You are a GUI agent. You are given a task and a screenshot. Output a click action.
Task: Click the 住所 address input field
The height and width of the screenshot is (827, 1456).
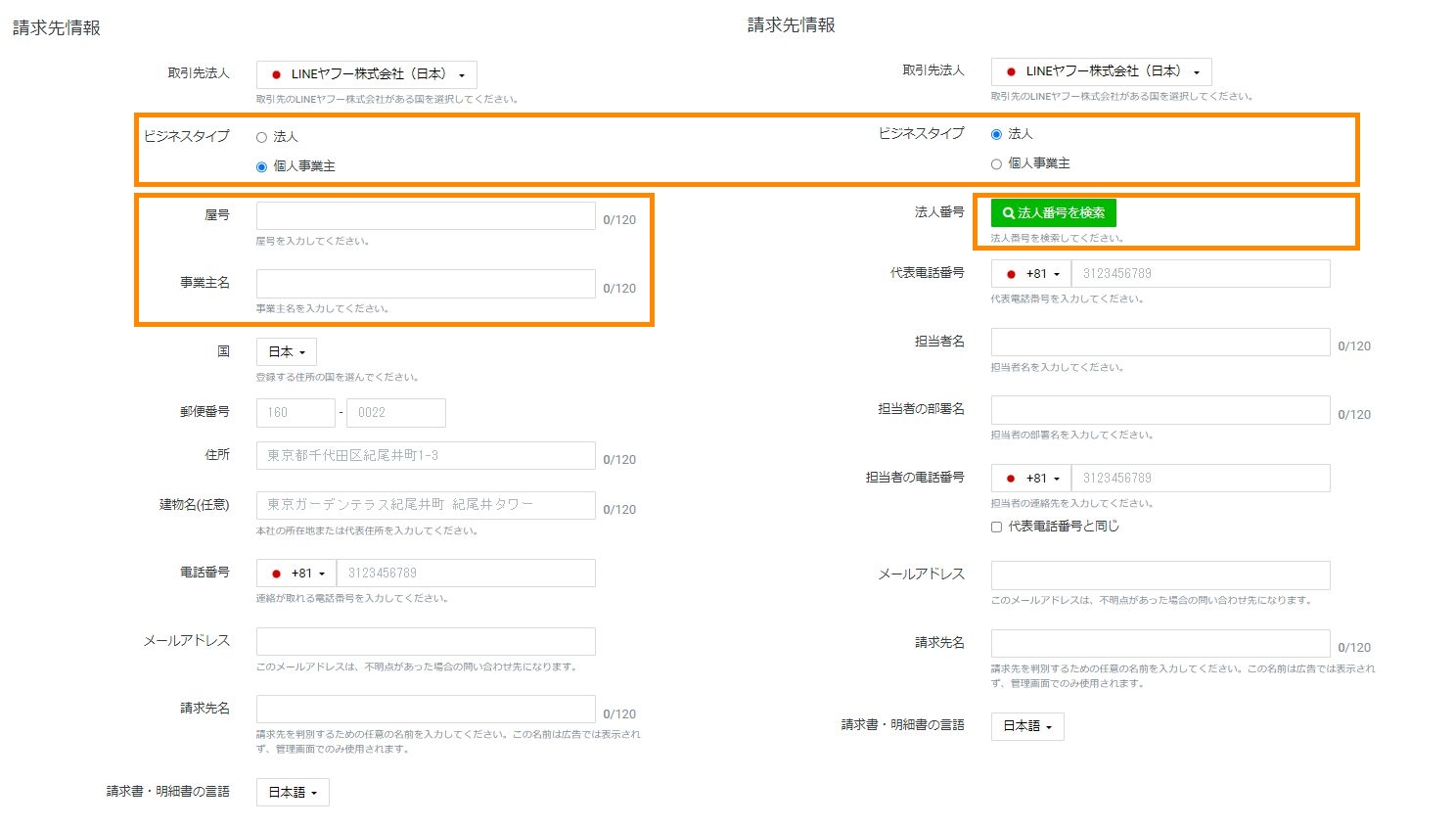pyautogui.click(x=426, y=456)
